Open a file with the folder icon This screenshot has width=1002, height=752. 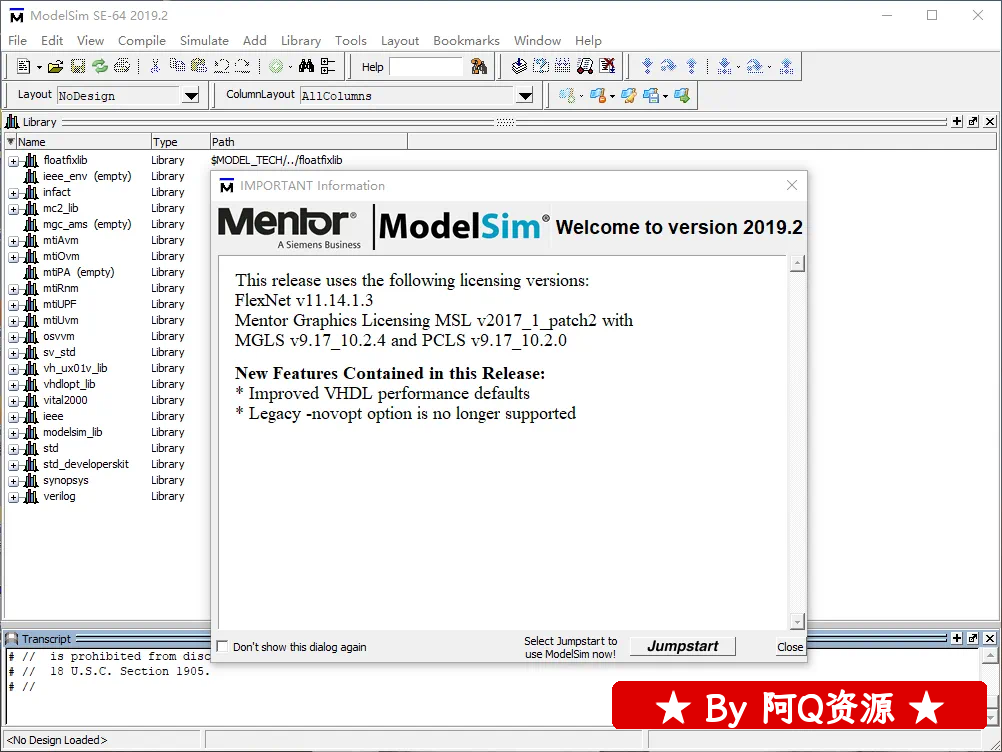56,66
